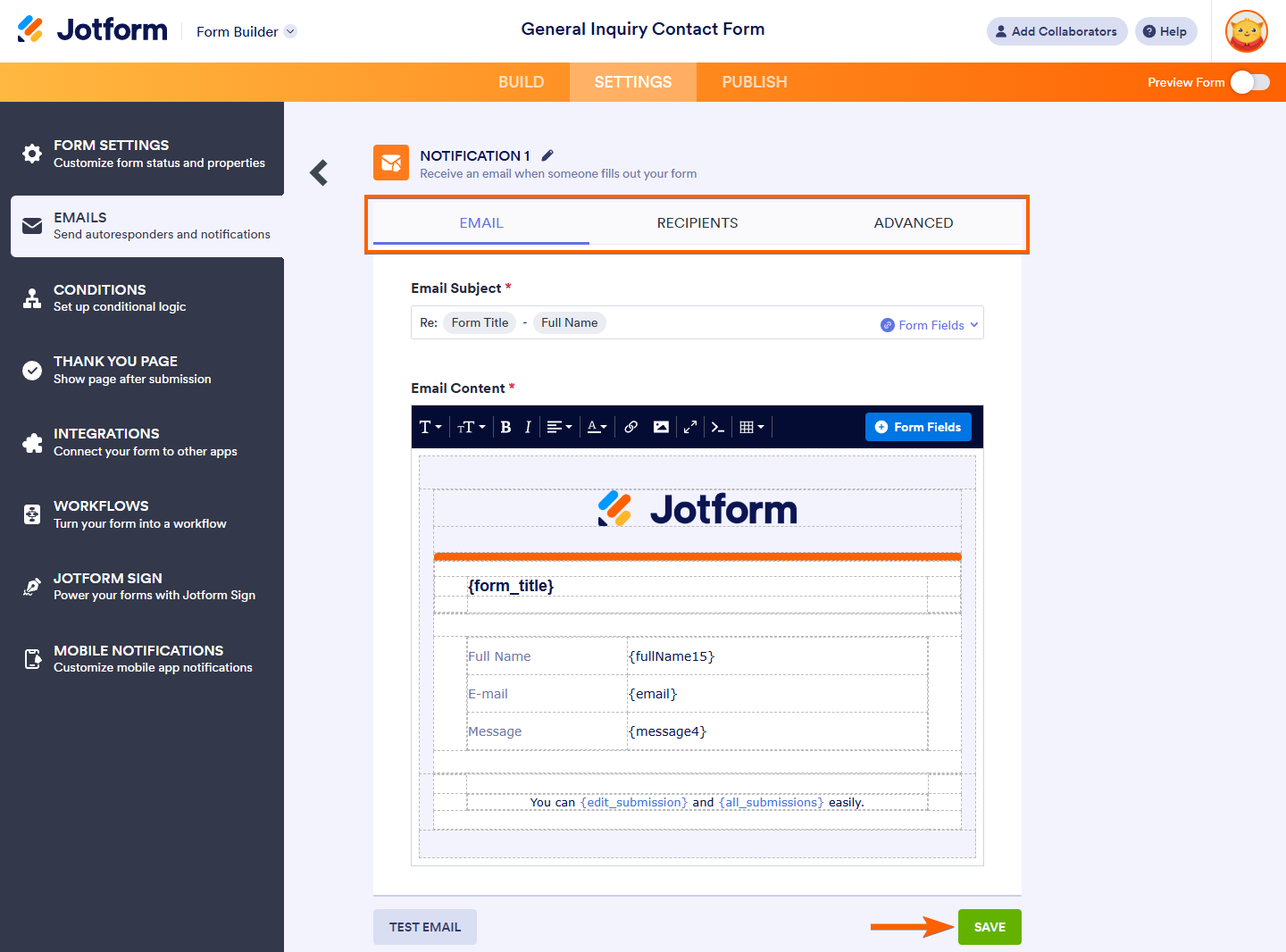Click the orange notification envelope icon
This screenshot has width=1286, height=952.
click(x=391, y=163)
